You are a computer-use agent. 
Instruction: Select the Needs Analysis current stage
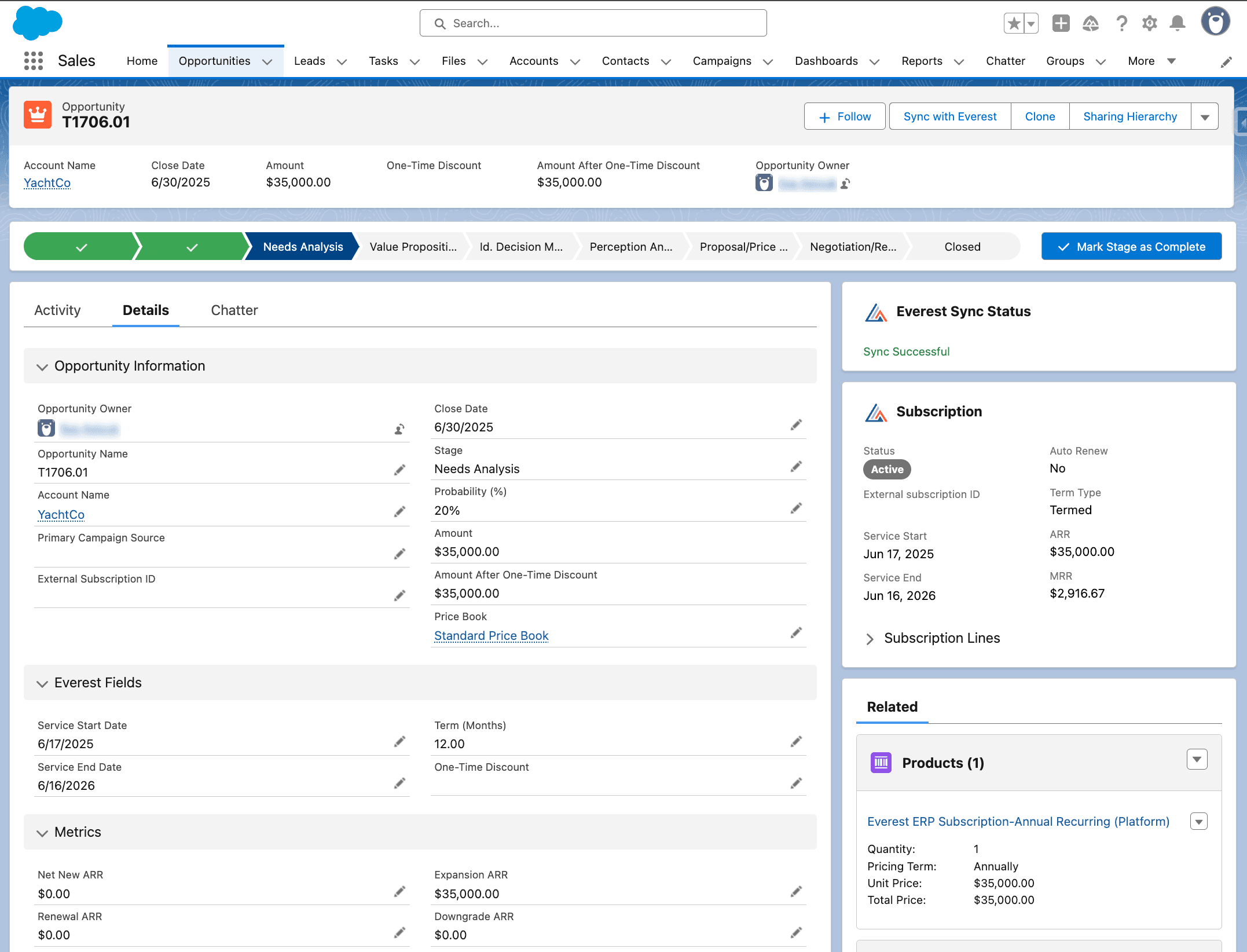pos(302,247)
